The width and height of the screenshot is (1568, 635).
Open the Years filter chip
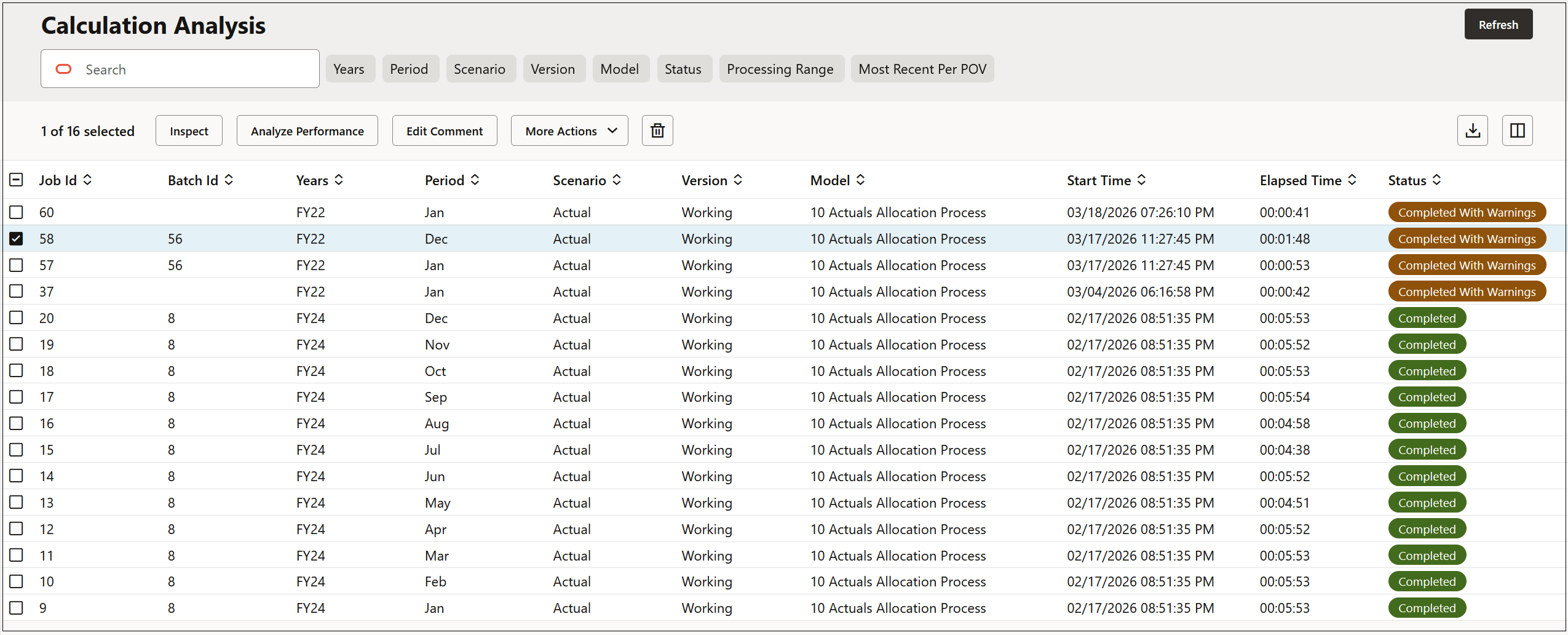349,69
